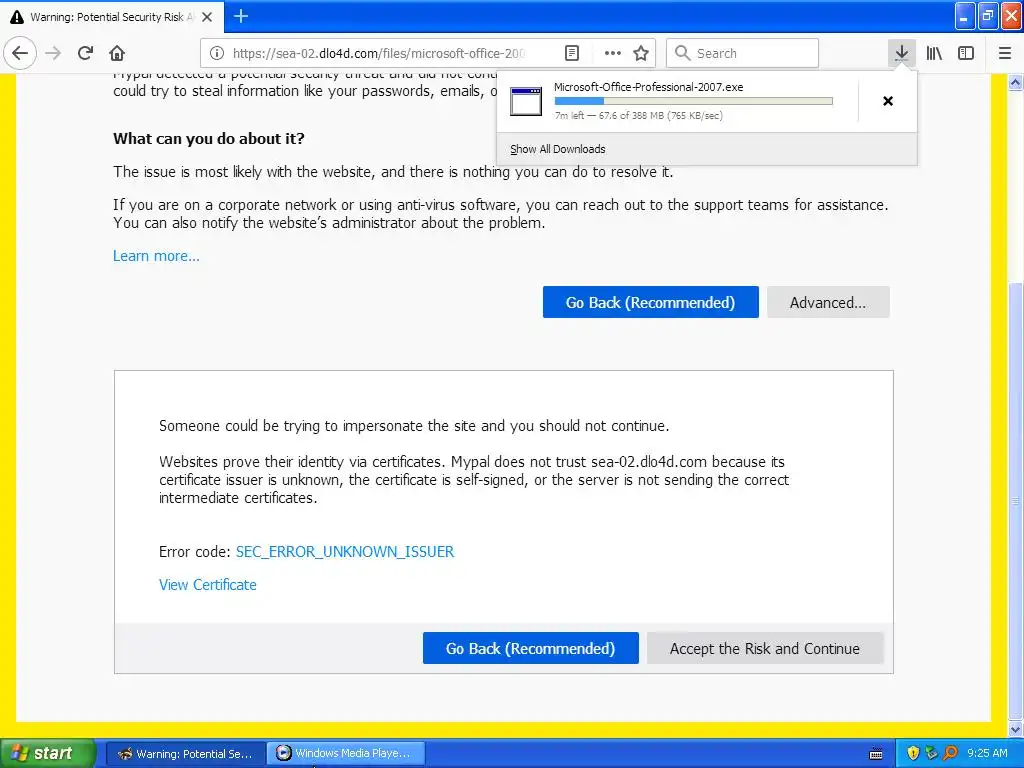Click the download progress bar
The height and width of the screenshot is (768, 1024).
(694, 101)
